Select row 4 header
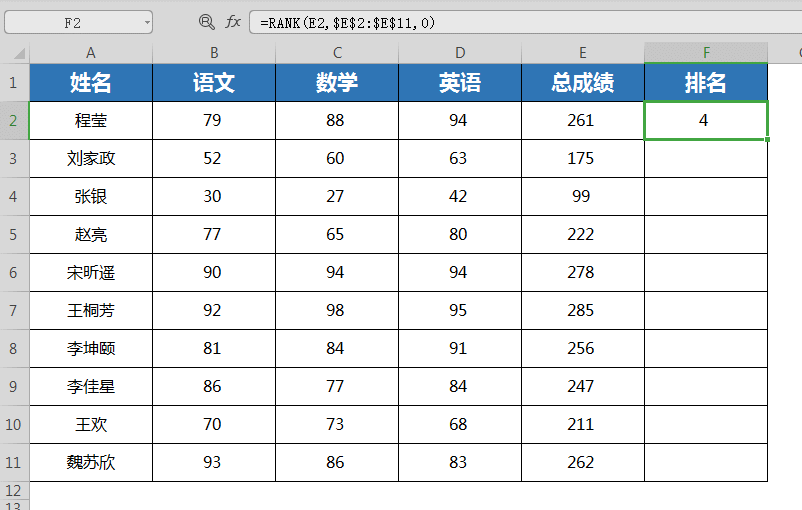 14,196
